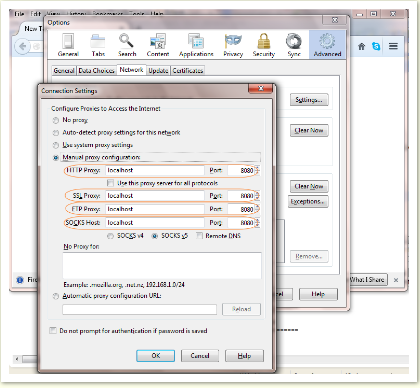
Task: Click the HTTP Proxy port field
Action: click(241, 170)
